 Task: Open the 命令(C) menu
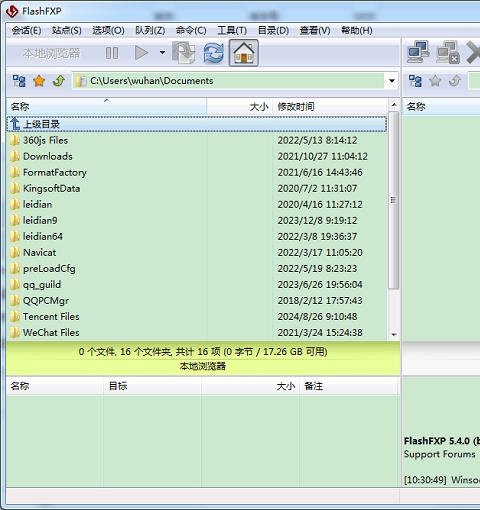[191, 31]
